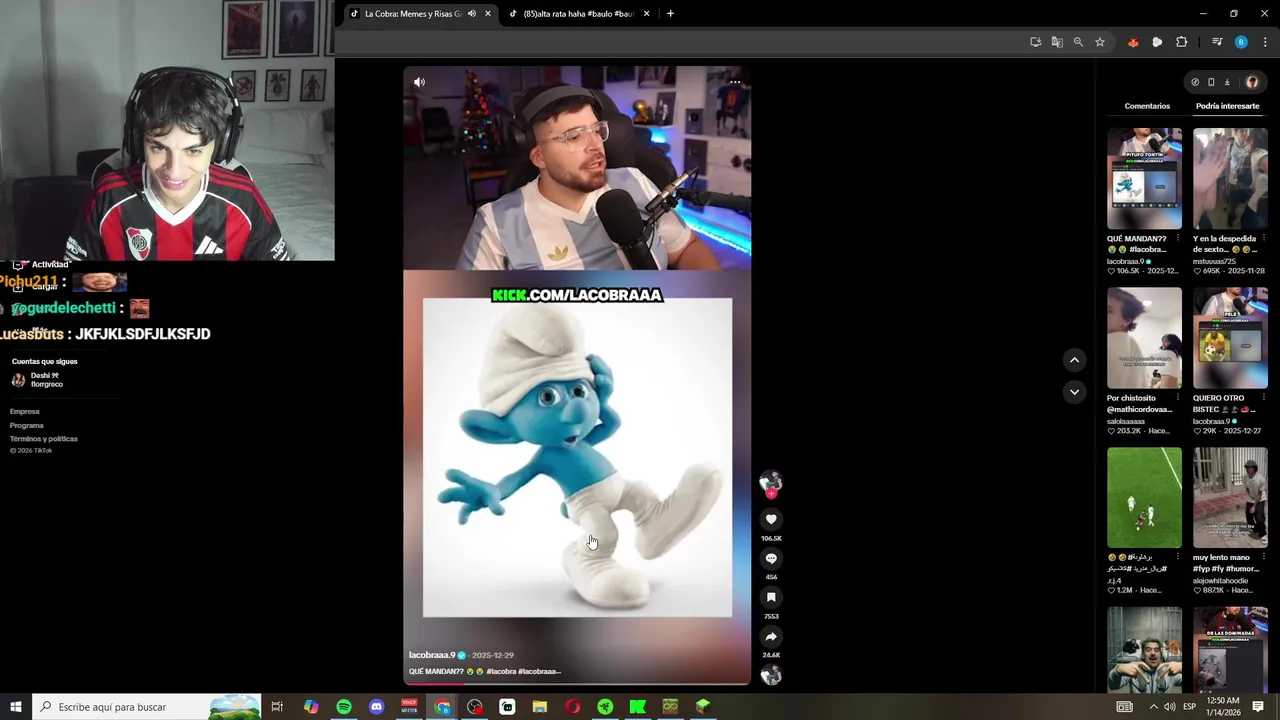Bookmark this page with the star icon

pyautogui.click(x=1100, y=42)
